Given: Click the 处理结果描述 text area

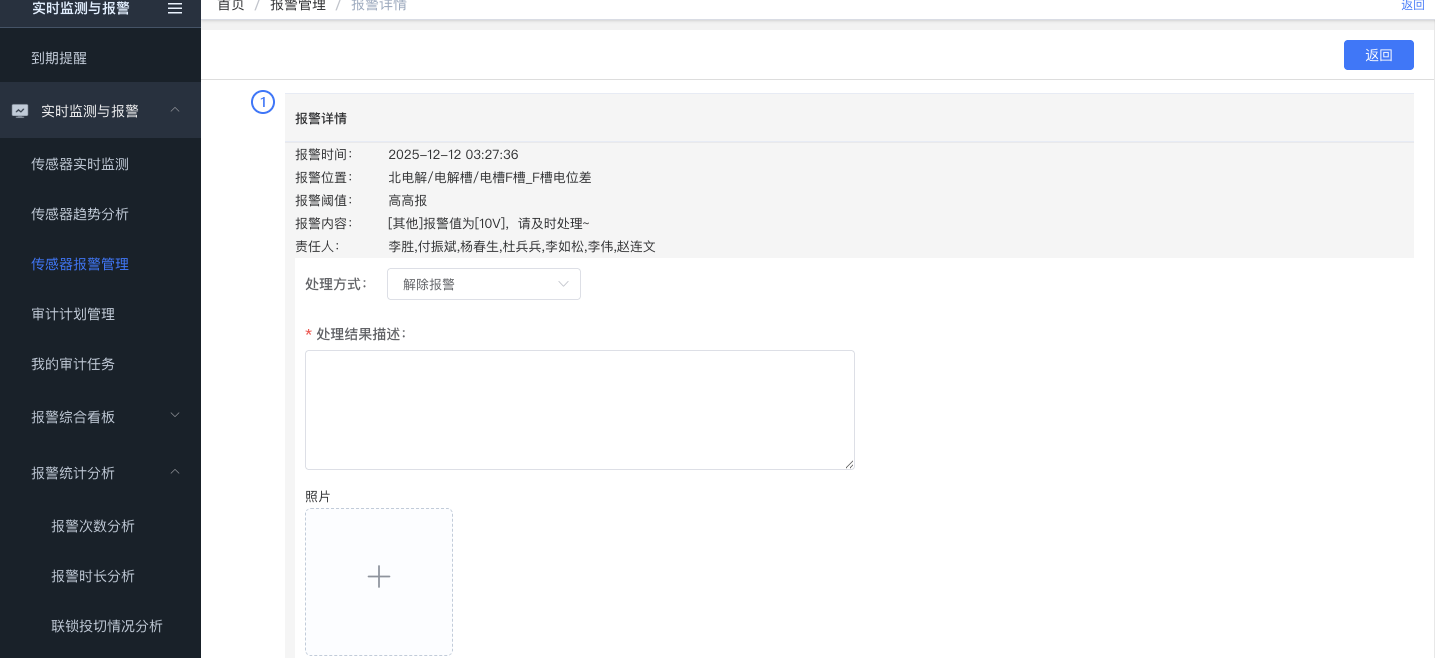Looking at the screenshot, I should (579, 410).
